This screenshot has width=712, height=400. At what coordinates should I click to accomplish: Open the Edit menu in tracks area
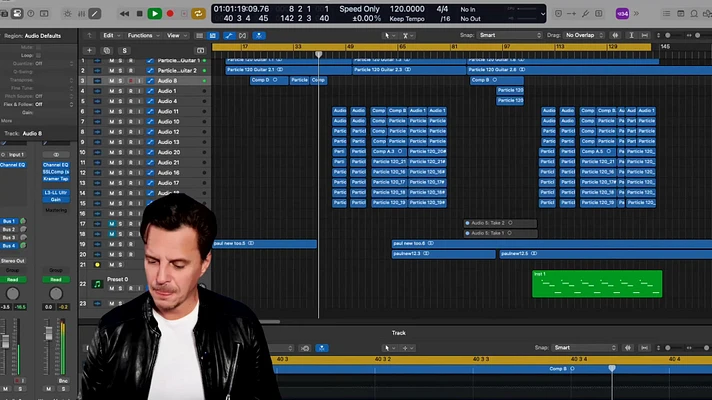[111, 35]
